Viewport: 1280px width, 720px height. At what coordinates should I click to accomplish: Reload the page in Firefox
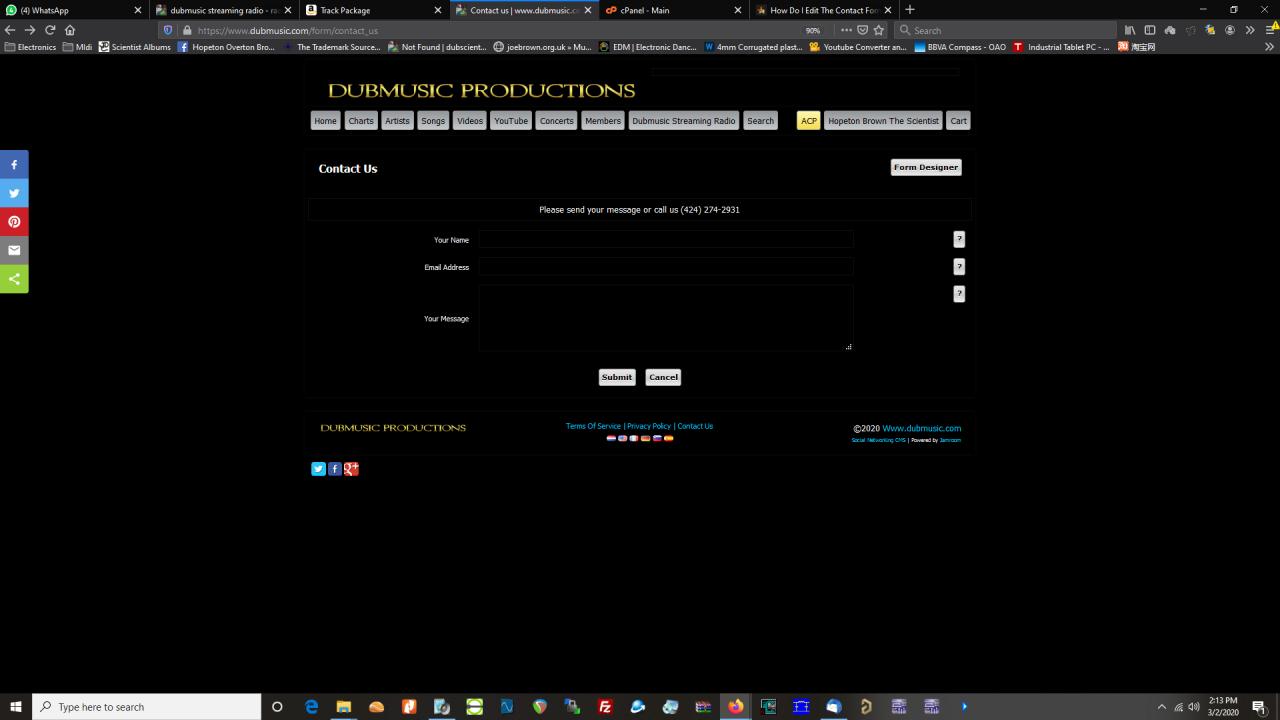tap(50, 30)
